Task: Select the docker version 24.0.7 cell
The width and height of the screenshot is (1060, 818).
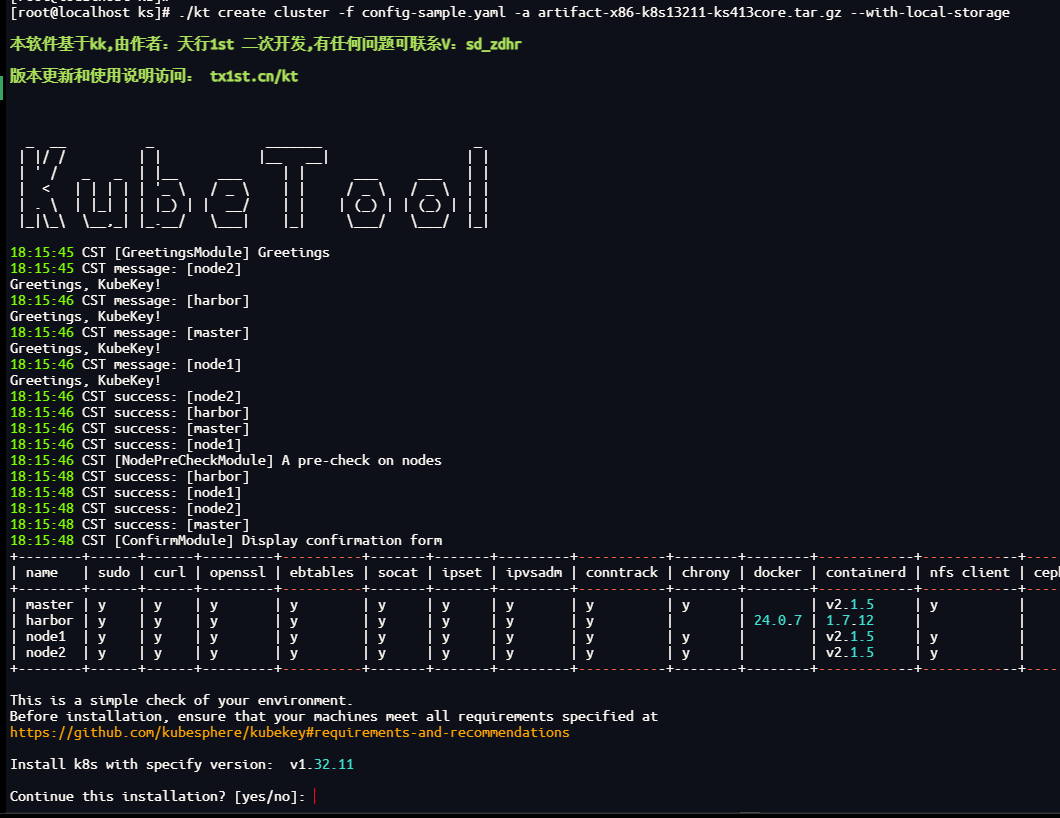Action: (777, 621)
